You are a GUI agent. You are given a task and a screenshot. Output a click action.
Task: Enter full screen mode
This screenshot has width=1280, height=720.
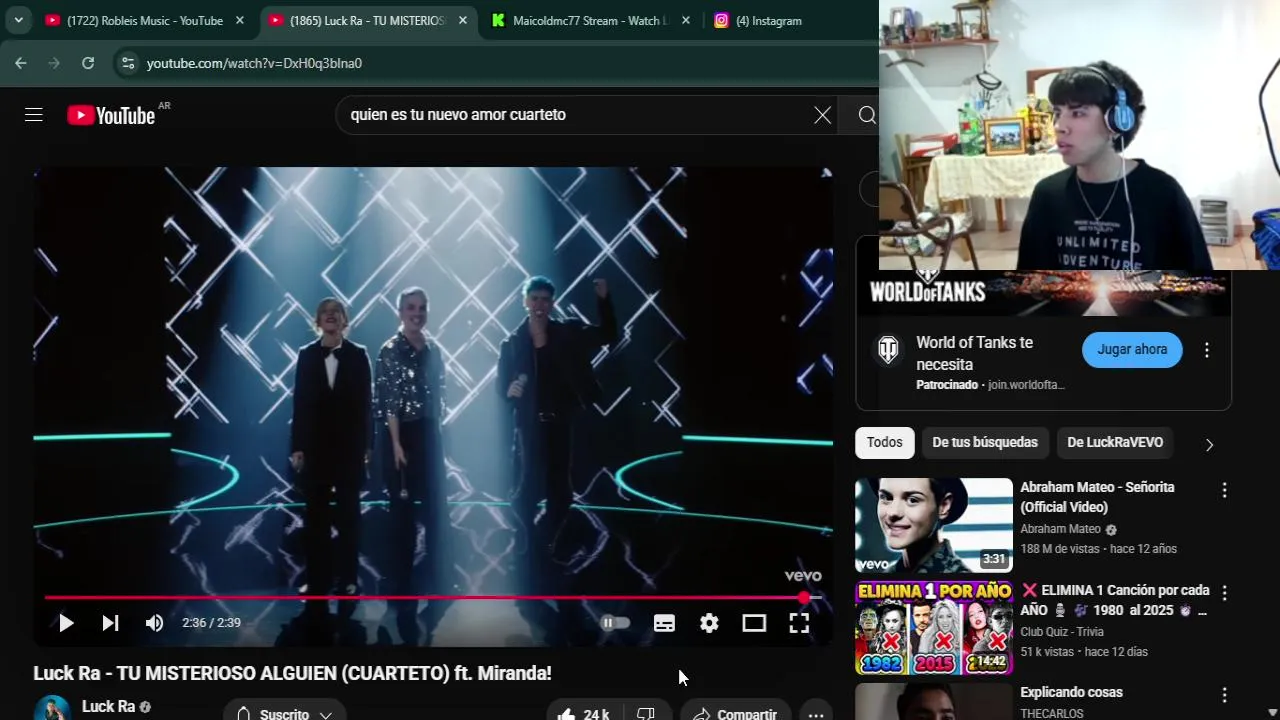pos(799,623)
